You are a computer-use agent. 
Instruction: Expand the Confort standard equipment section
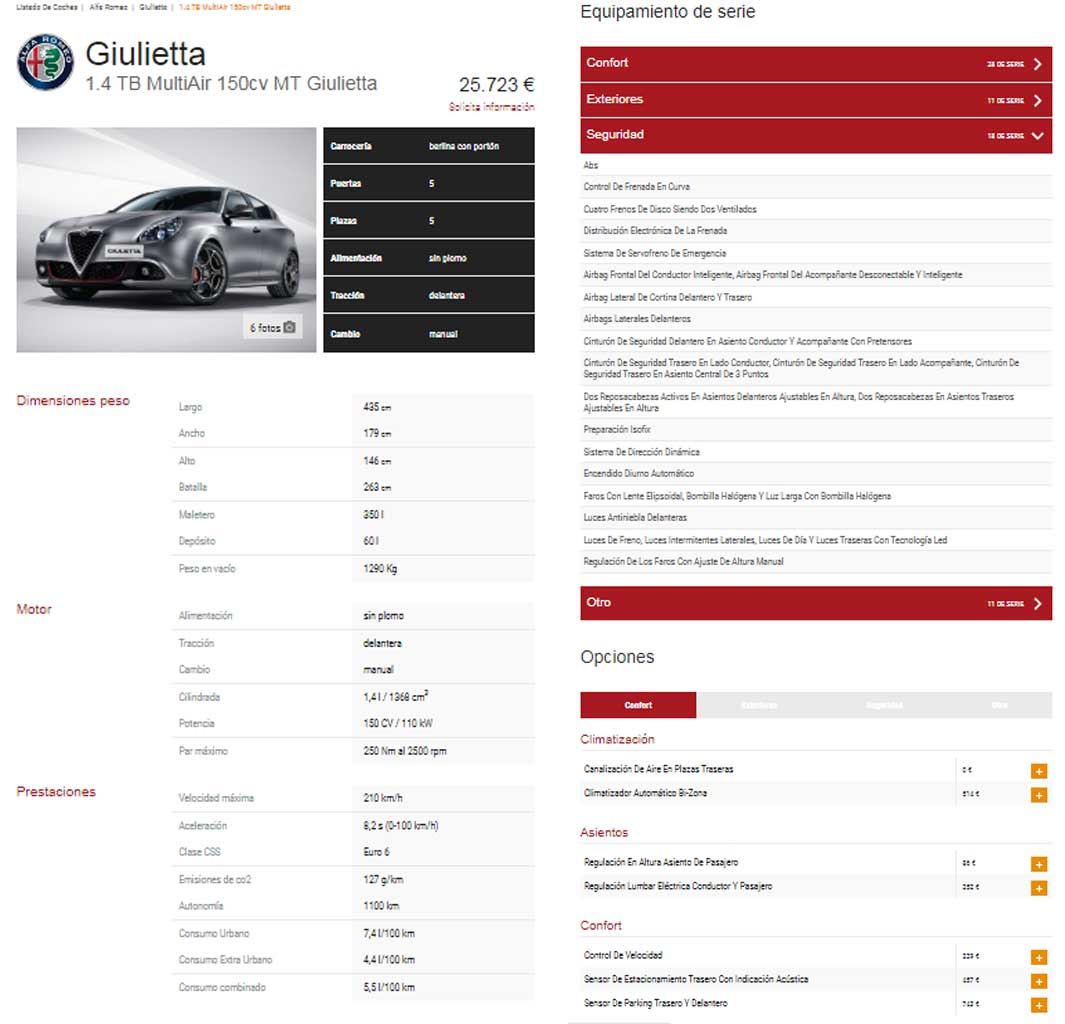point(816,64)
